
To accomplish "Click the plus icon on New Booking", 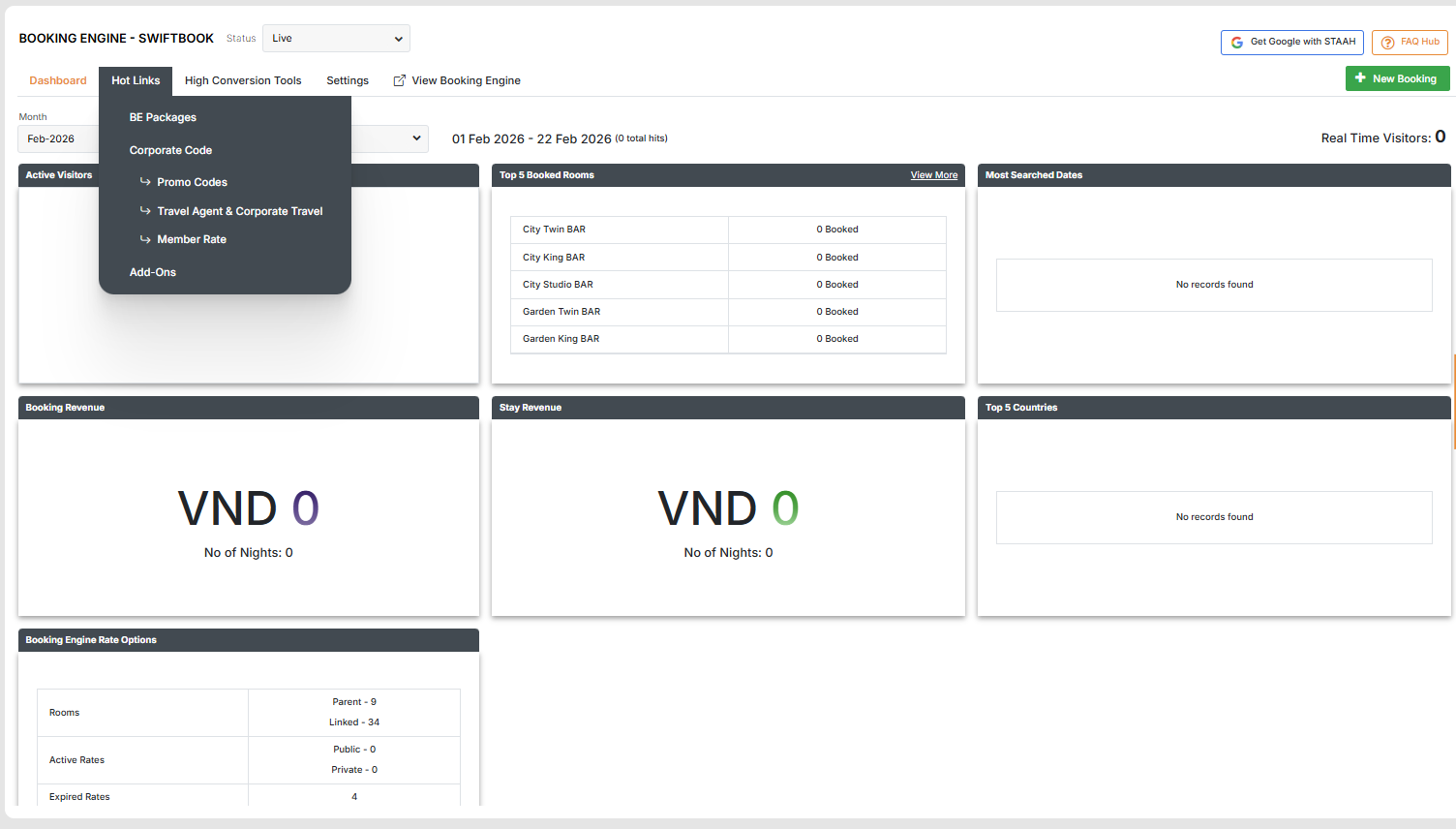I will point(1360,78).
